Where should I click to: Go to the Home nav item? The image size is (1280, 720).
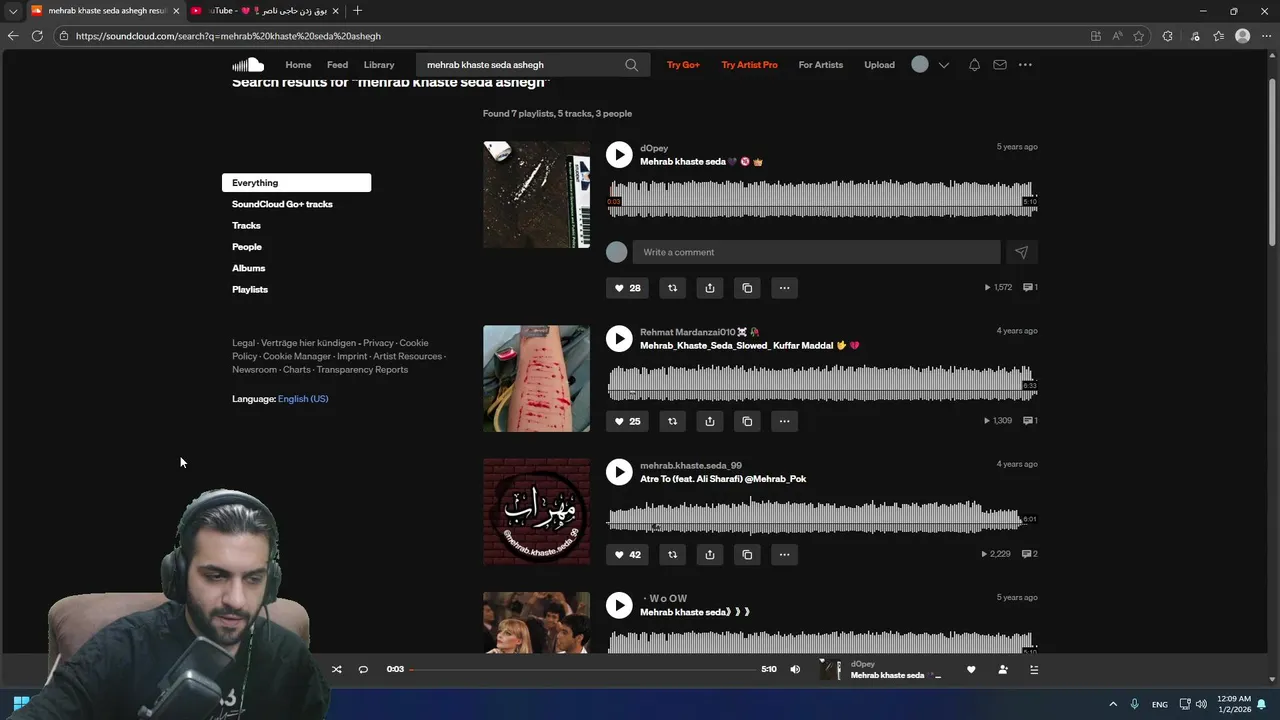pos(298,65)
